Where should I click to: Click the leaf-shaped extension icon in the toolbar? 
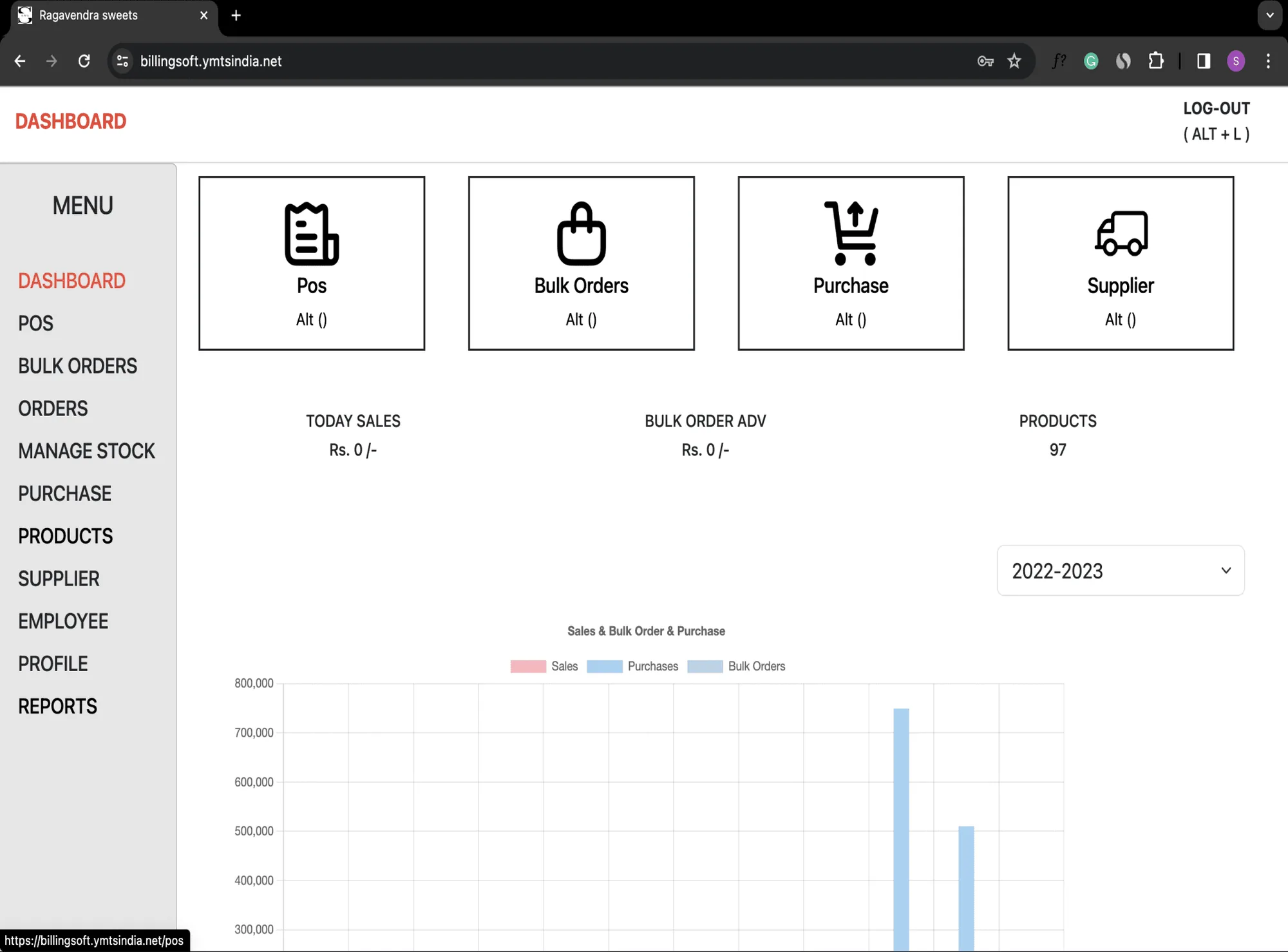tap(1123, 61)
